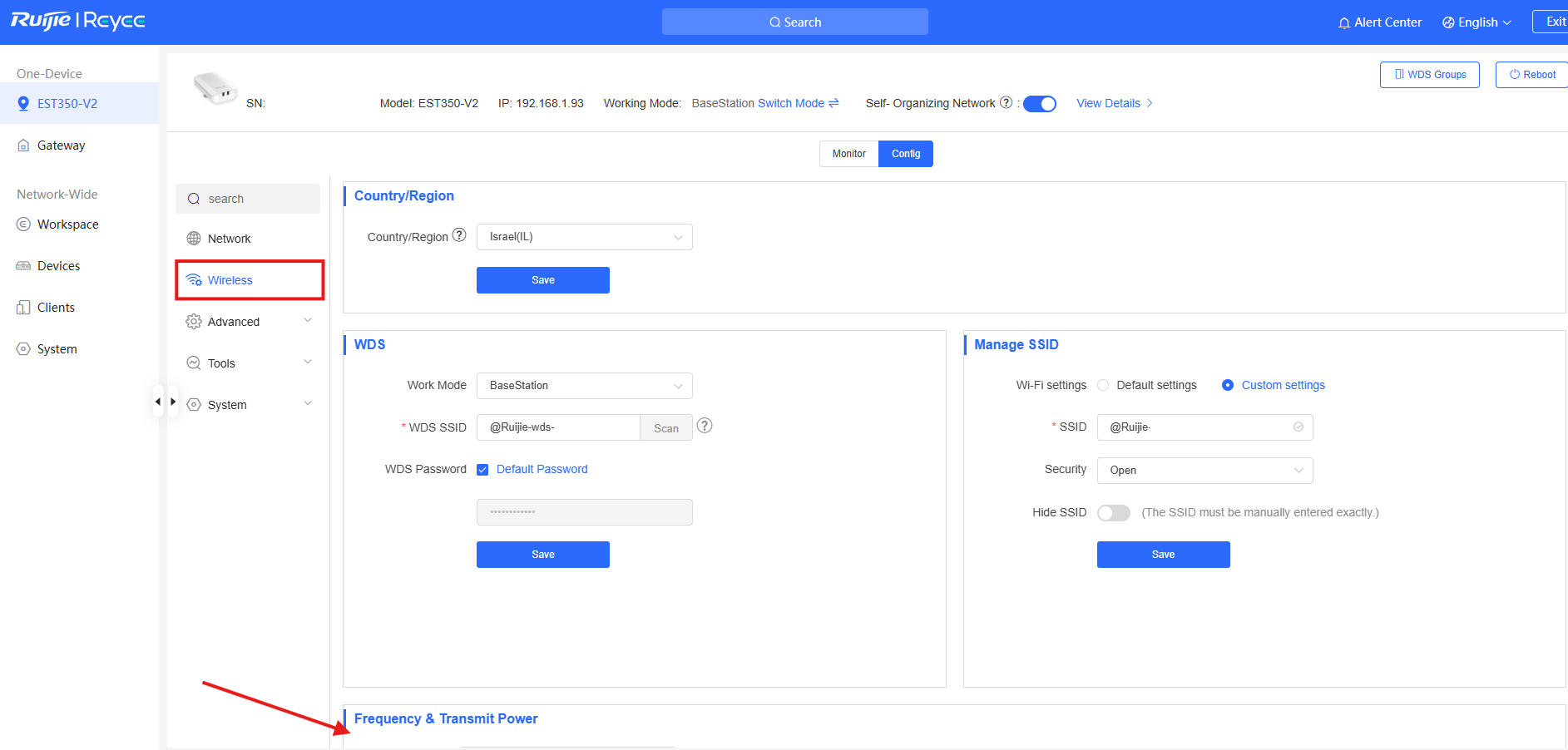Click the collapse left panel arrow
The image size is (1568, 750).
click(158, 402)
